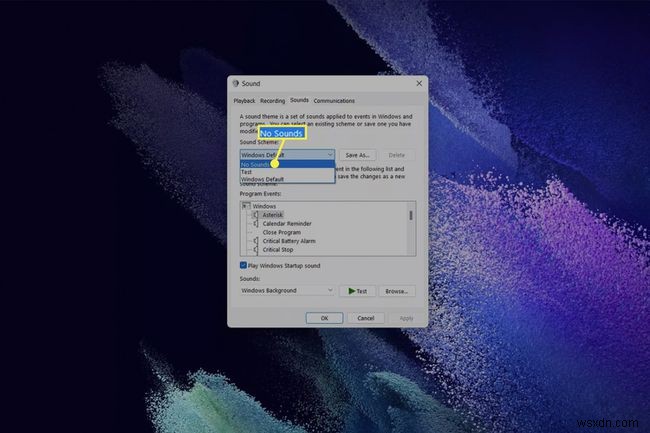Click speaker icon beside Critical Stop

(x=256, y=249)
